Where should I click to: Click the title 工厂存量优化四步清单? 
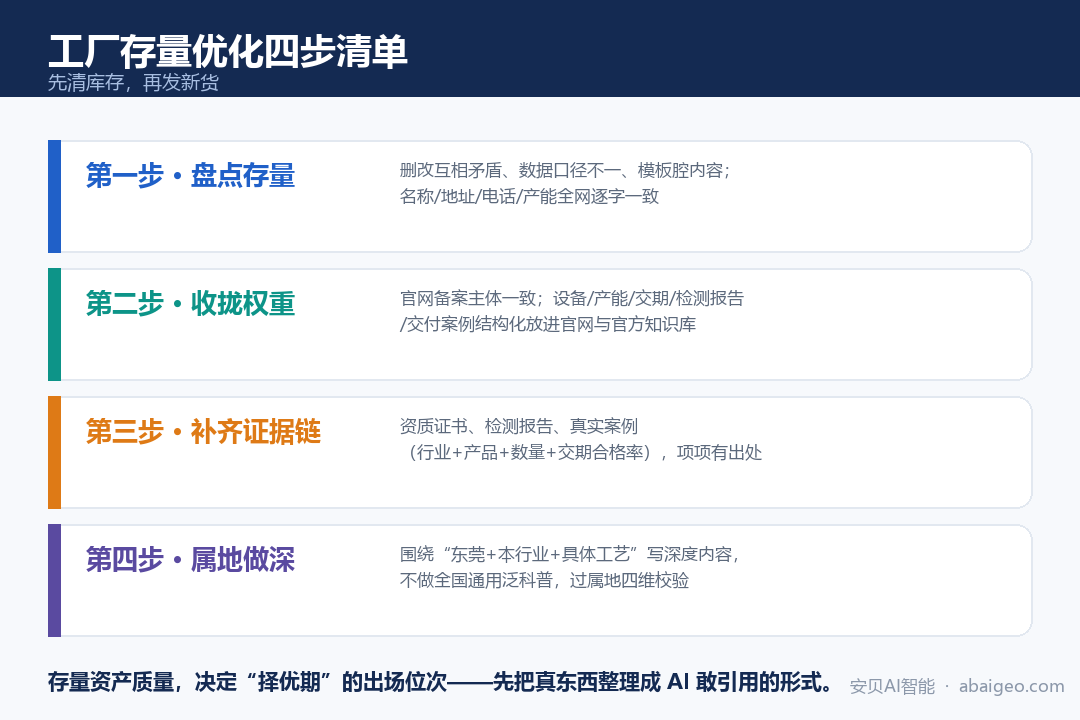(227, 51)
